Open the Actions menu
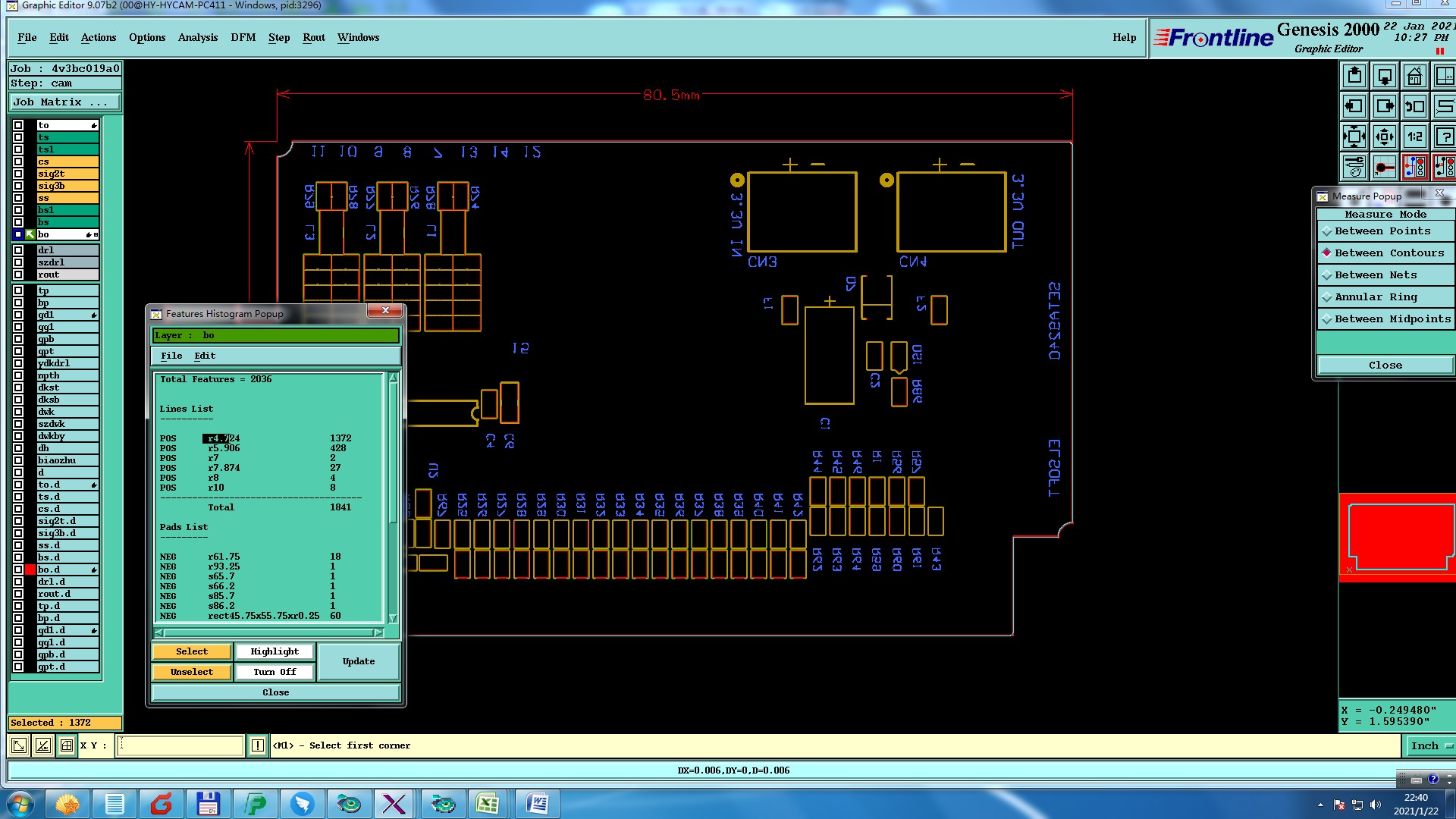This screenshot has width=1456, height=819. pos(99,37)
